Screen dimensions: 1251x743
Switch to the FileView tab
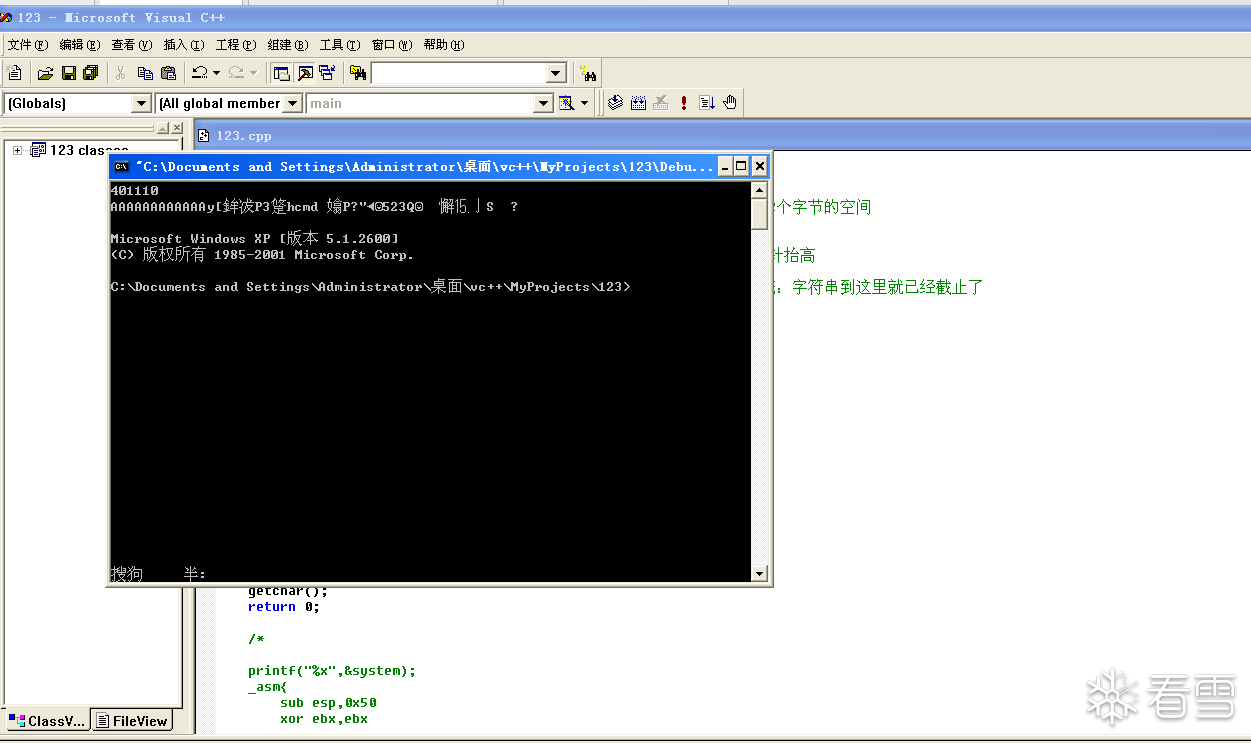pyautogui.click(x=132, y=721)
